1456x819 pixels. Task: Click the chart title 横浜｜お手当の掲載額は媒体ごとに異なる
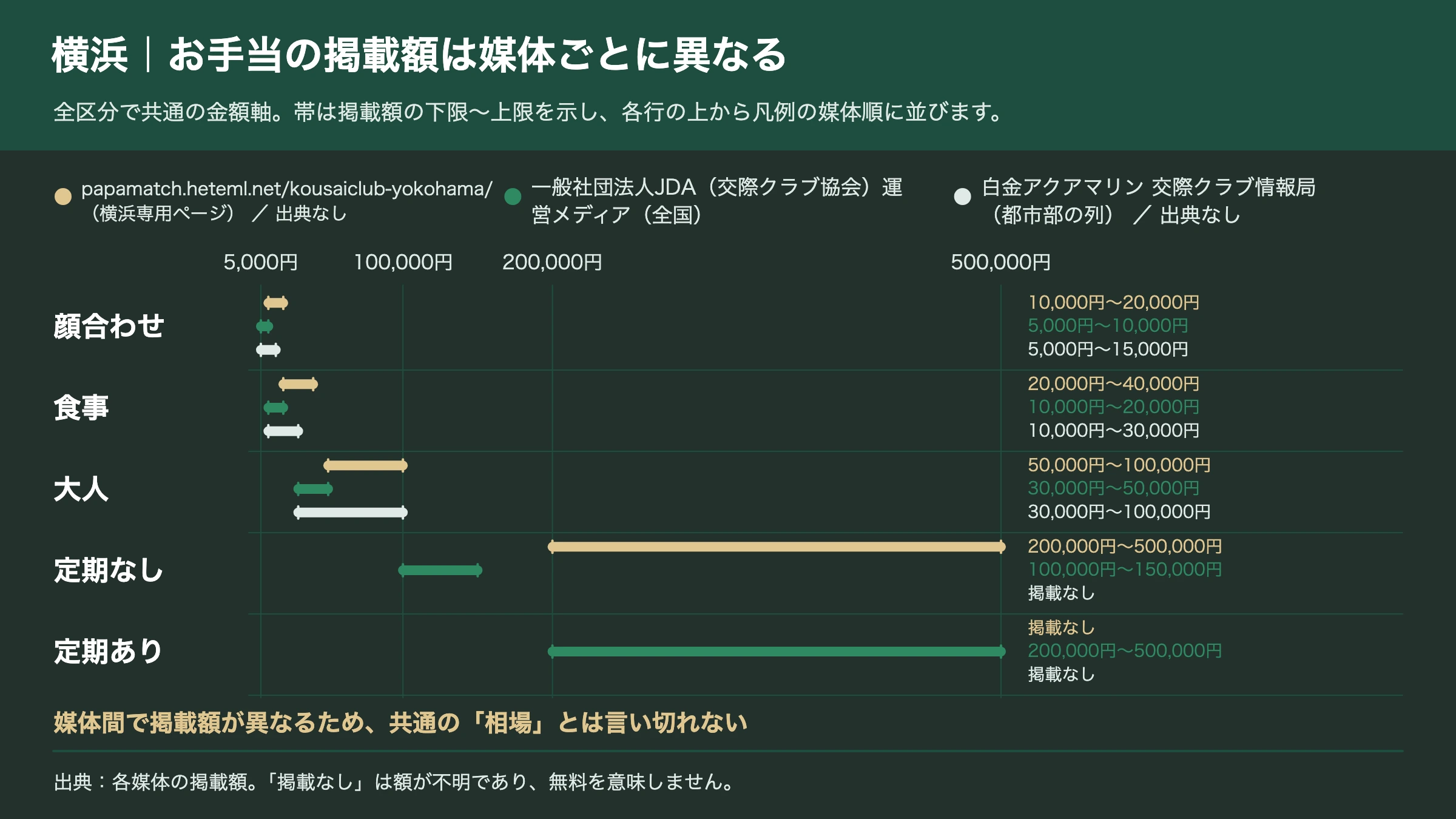tap(419, 55)
